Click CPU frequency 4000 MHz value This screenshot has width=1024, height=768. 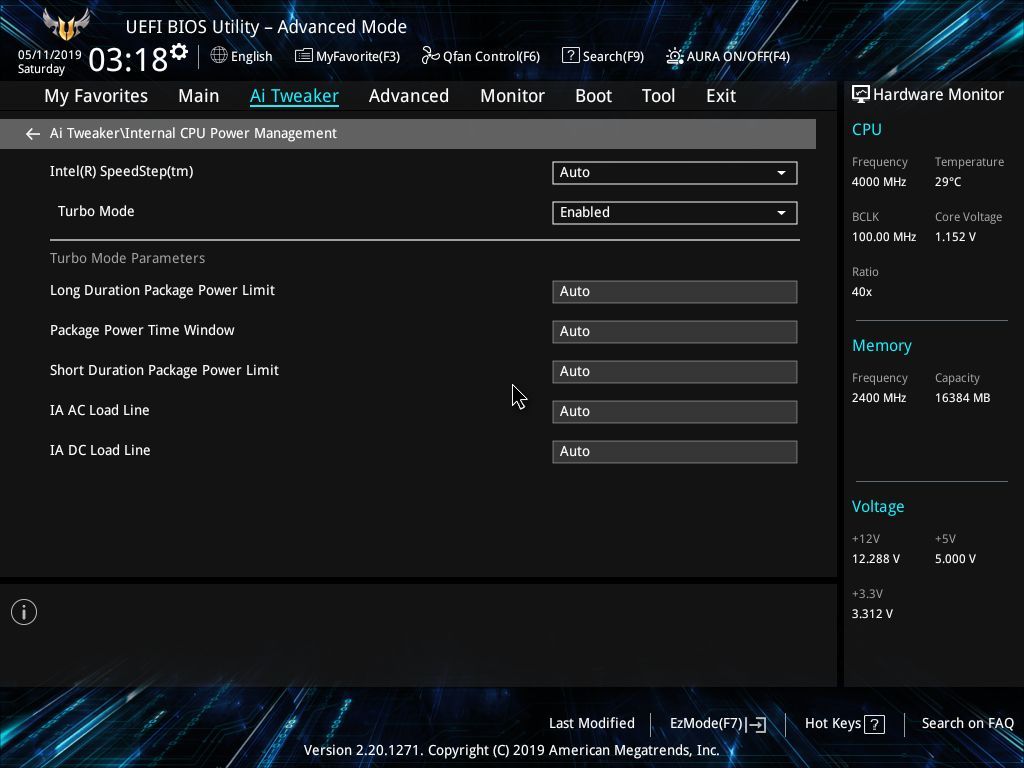[878, 182]
